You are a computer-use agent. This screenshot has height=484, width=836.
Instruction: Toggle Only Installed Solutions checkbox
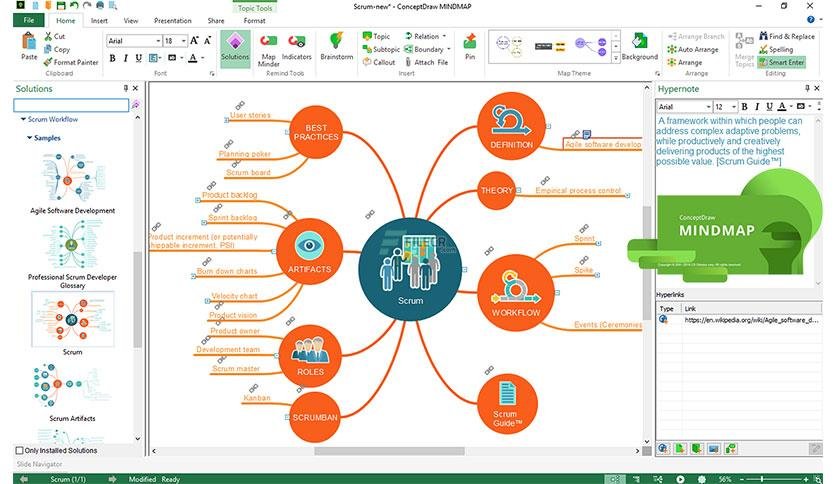coord(20,450)
